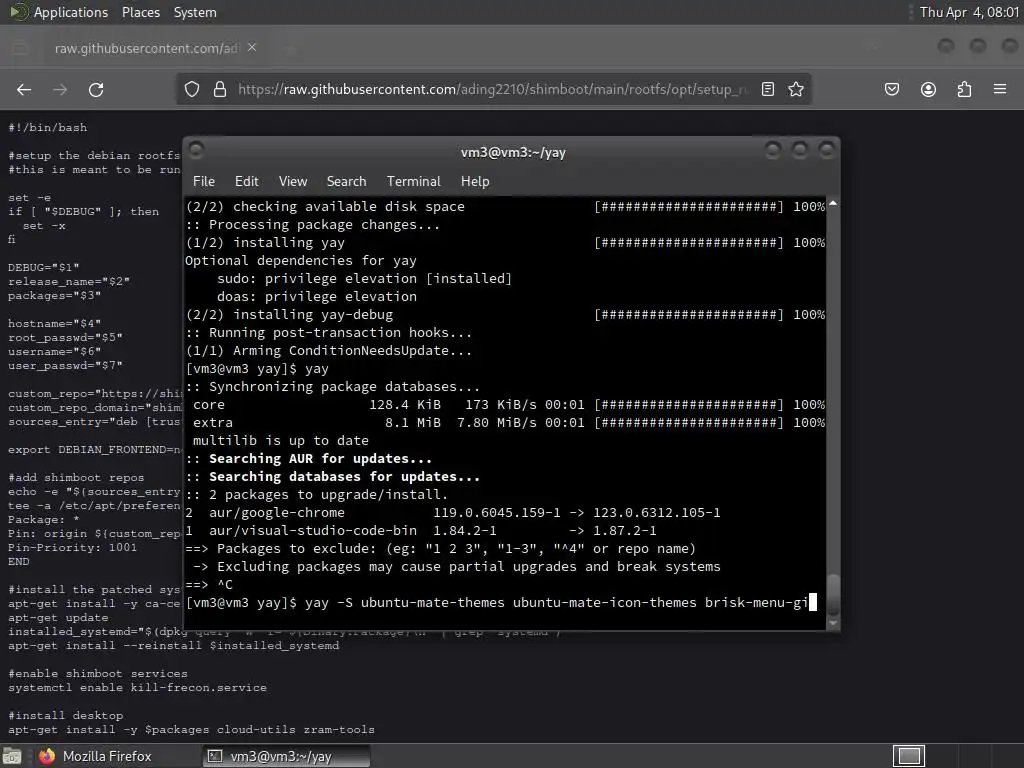Open the System panel menu
This screenshot has width=1024, height=768.
[195, 12]
